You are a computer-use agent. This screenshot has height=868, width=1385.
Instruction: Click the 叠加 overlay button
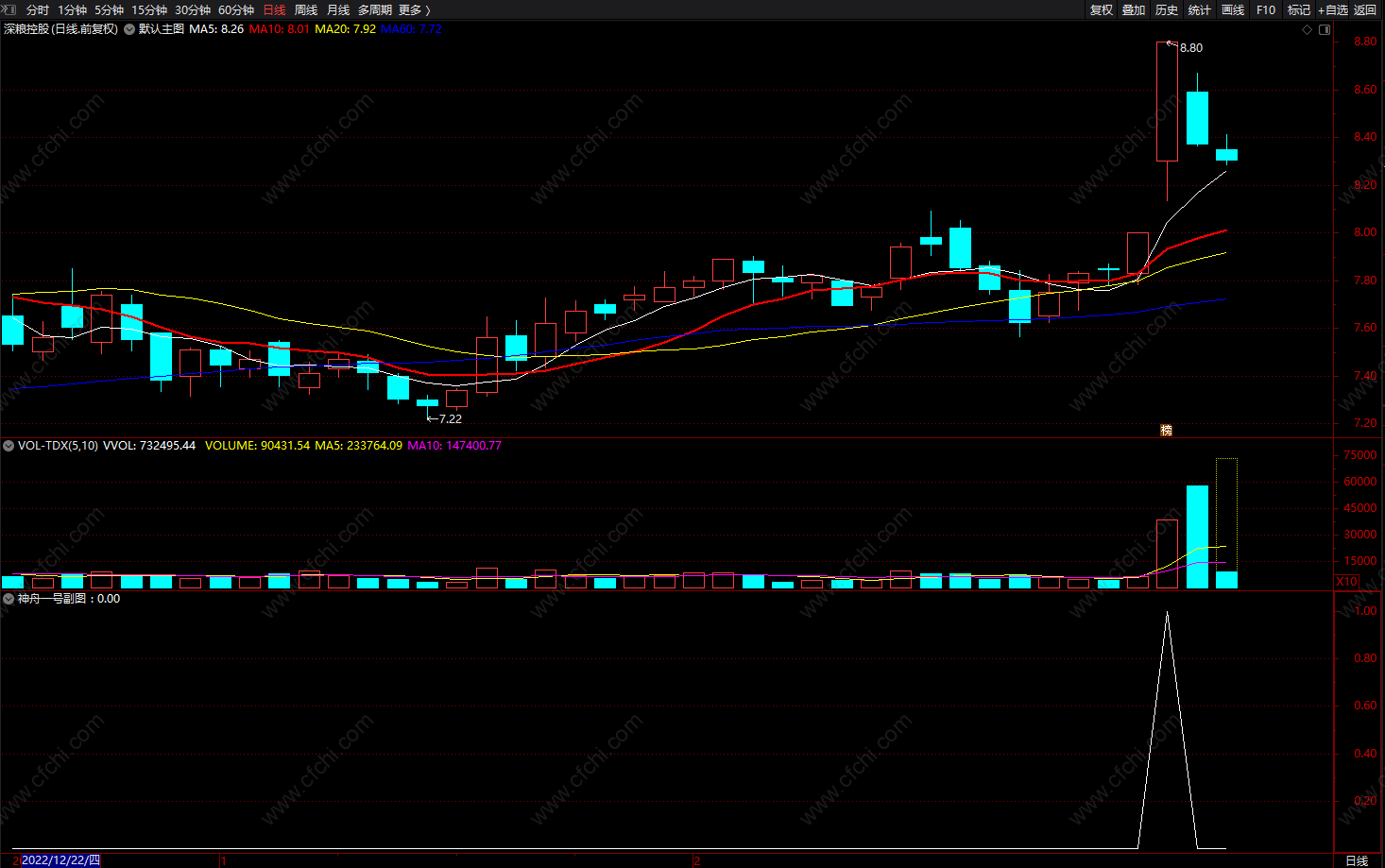tap(1134, 9)
